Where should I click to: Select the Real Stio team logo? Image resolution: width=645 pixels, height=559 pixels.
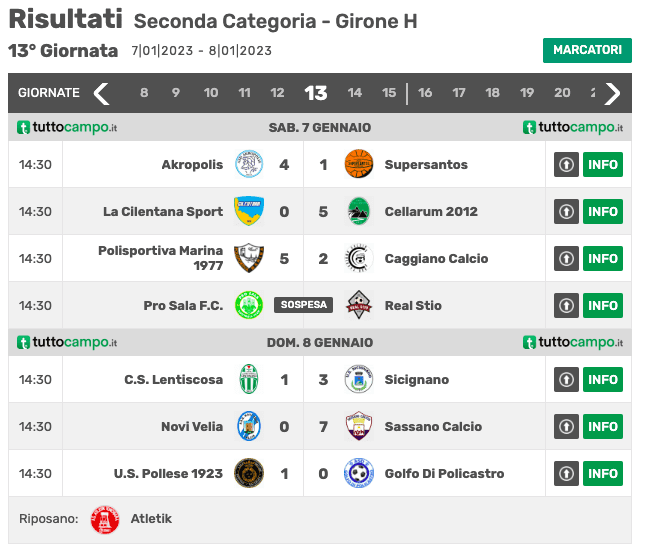tap(359, 305)
